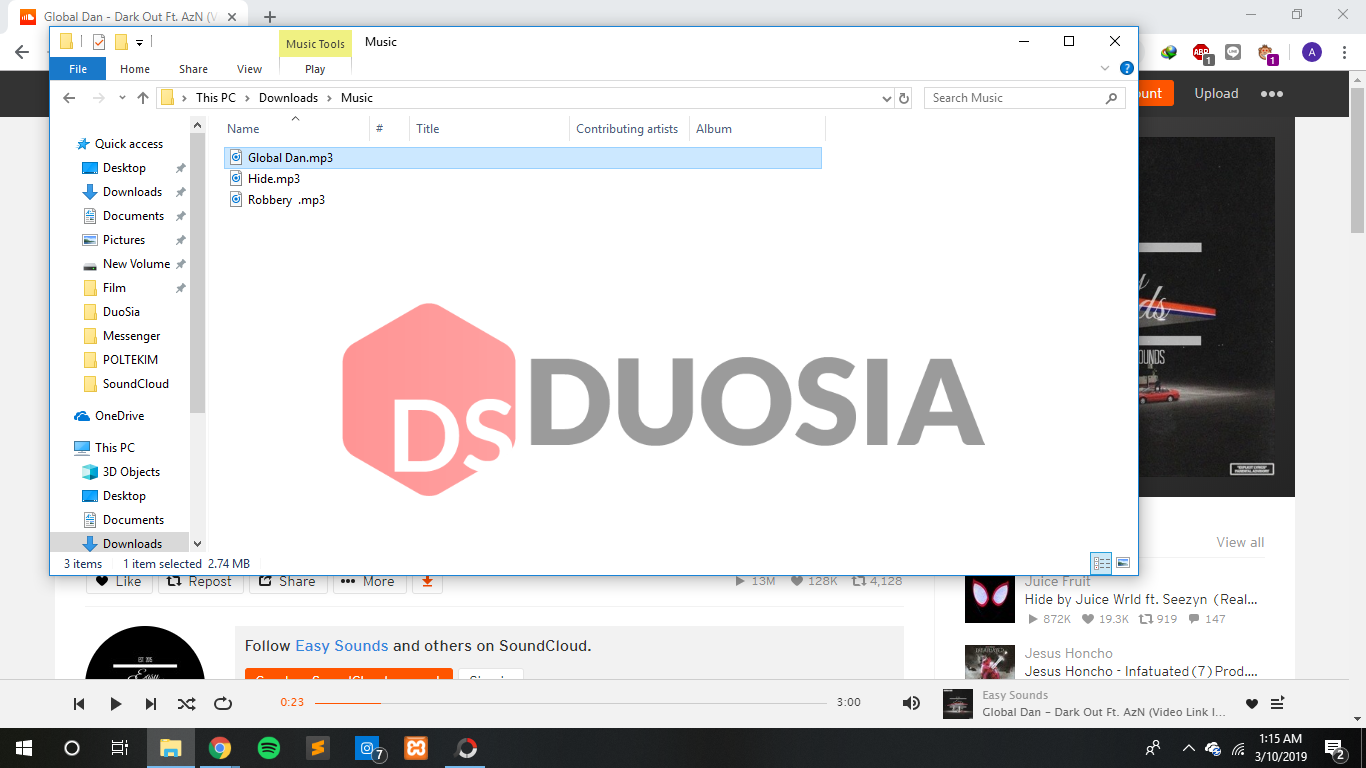
Task: Toggle shuffle in SoundCloud player
Action: click(187, 704)
